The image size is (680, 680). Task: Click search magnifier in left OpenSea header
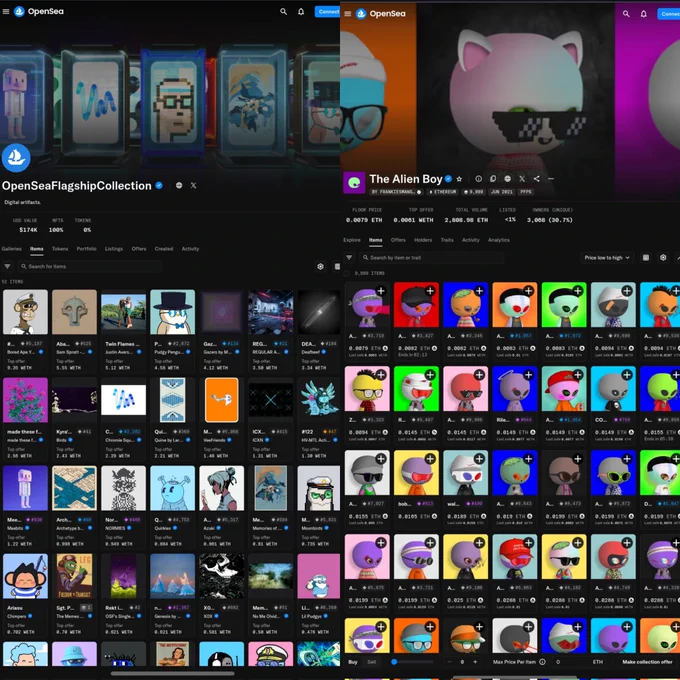[x=283, y=12]
